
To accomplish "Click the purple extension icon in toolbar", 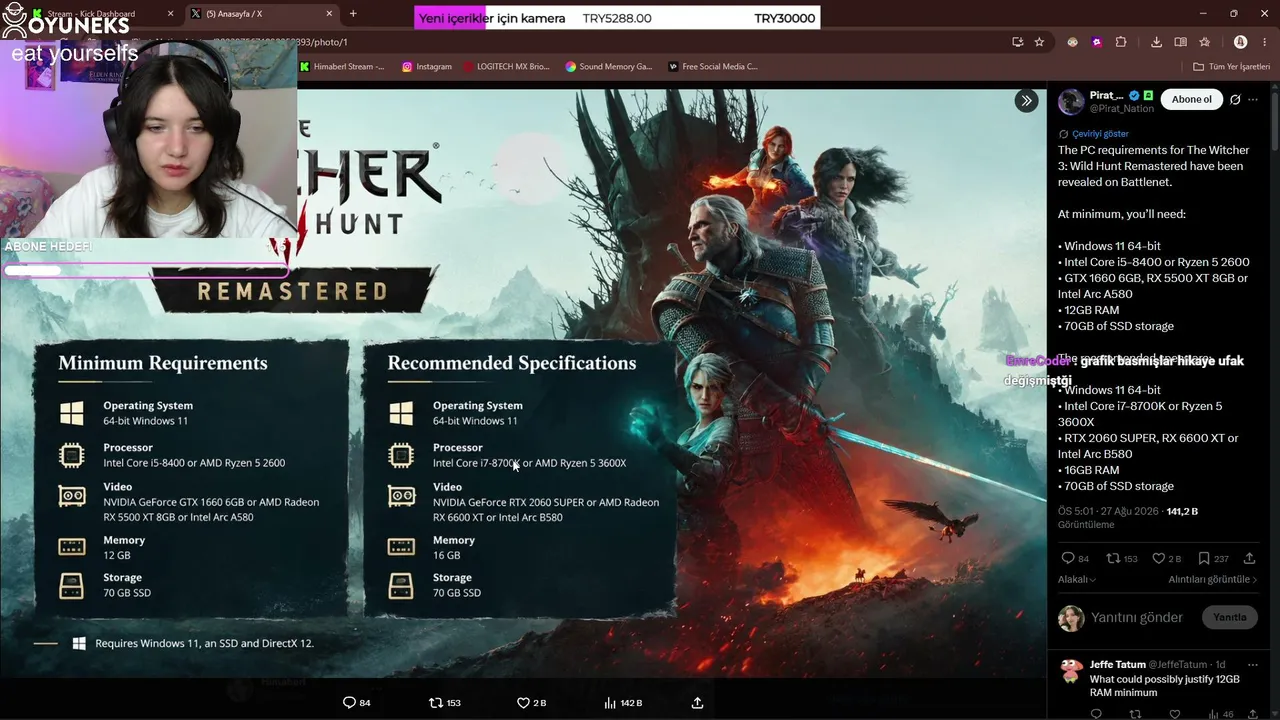I will pos(1097,42).
